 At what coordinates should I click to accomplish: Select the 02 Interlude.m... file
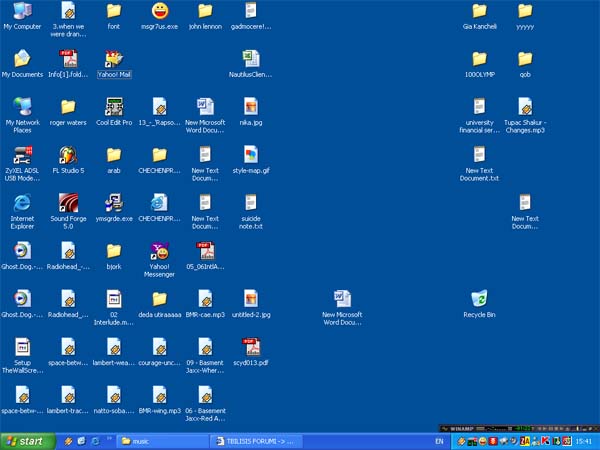point(114,308)
